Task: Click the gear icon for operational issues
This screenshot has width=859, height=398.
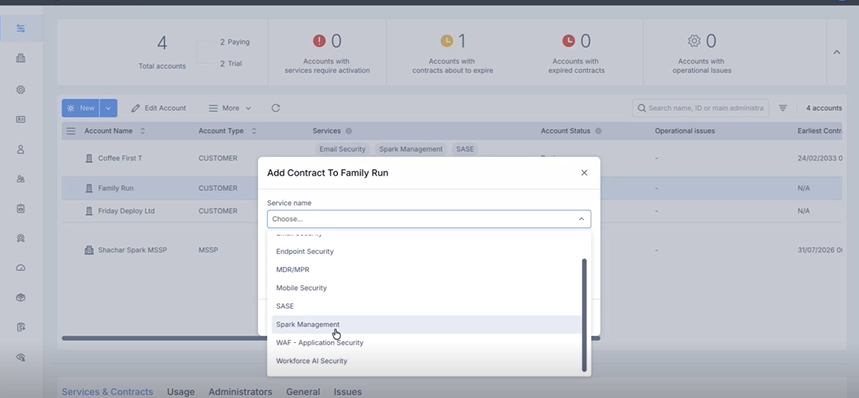Action: [x=694, y=41]
